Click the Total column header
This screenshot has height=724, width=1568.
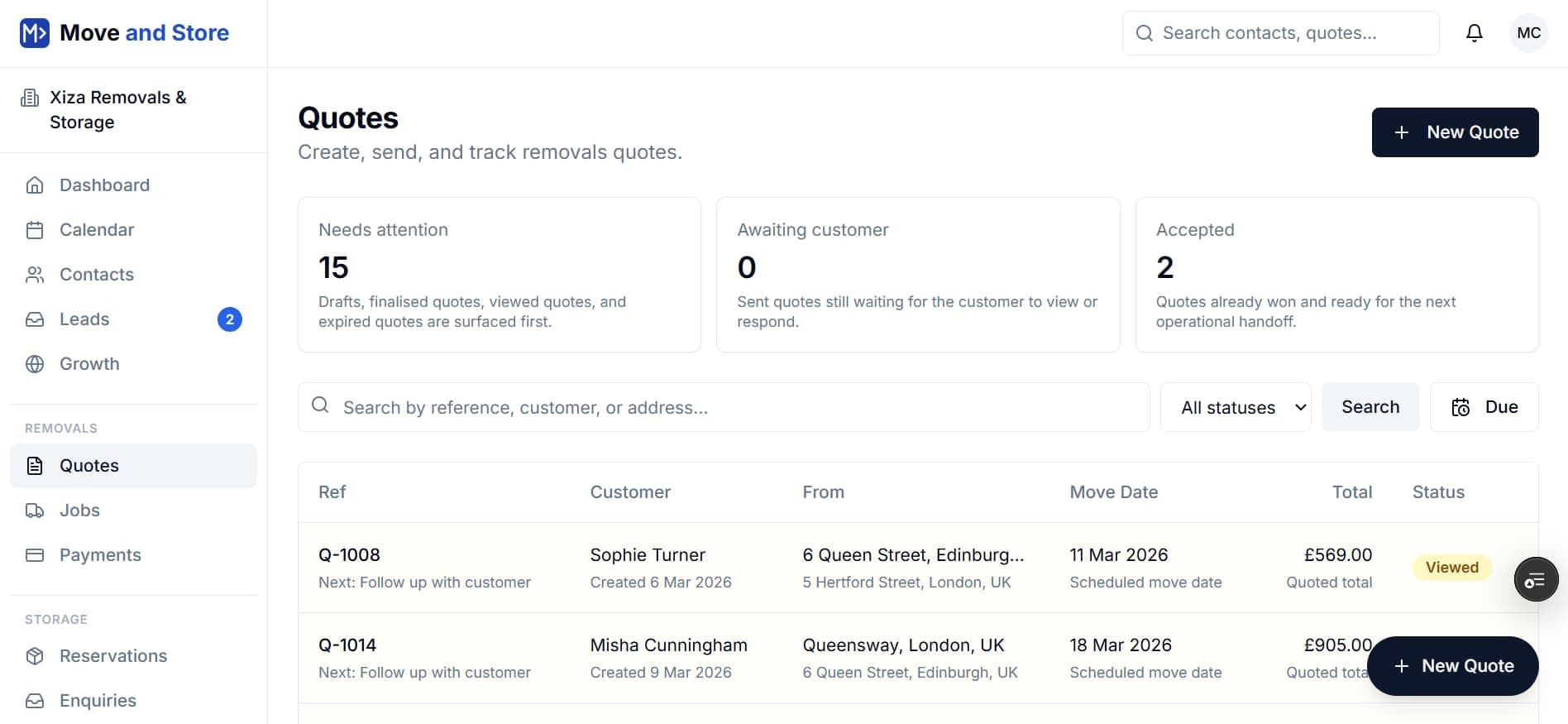tap(1352, 492)
